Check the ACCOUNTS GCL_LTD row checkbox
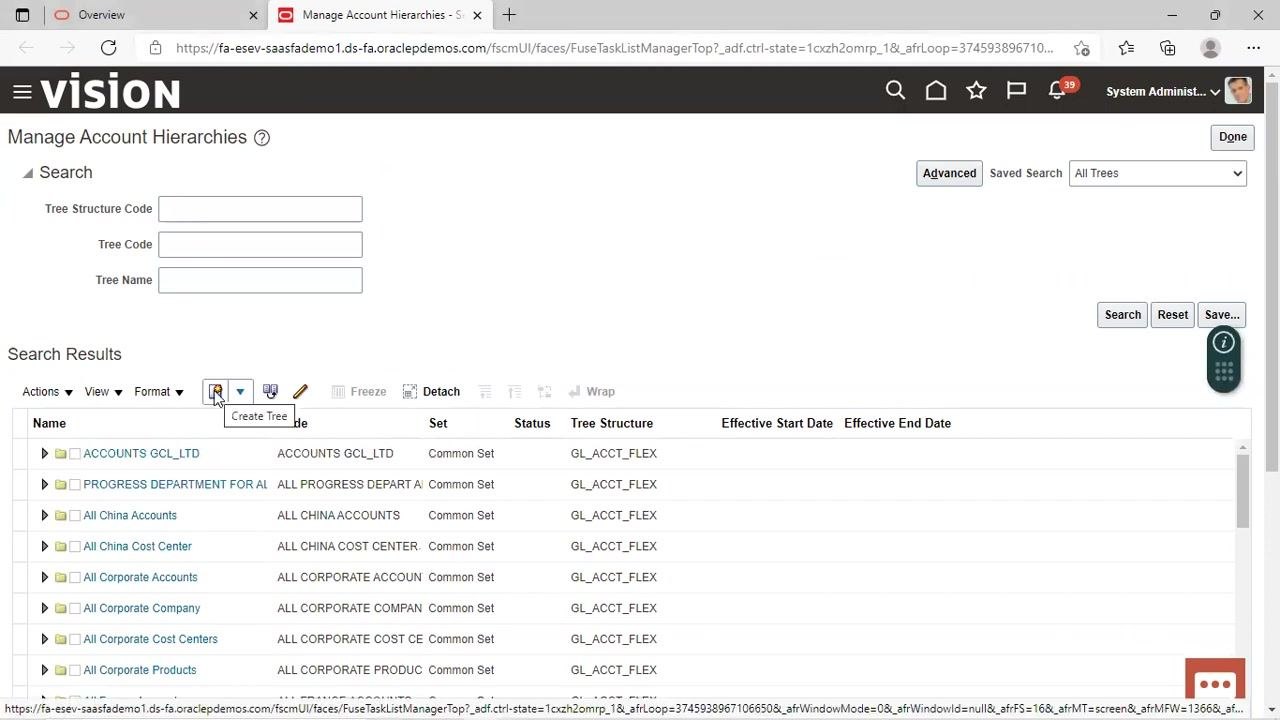Viewport: 1280px width, 720px height. tap(75, 454)
